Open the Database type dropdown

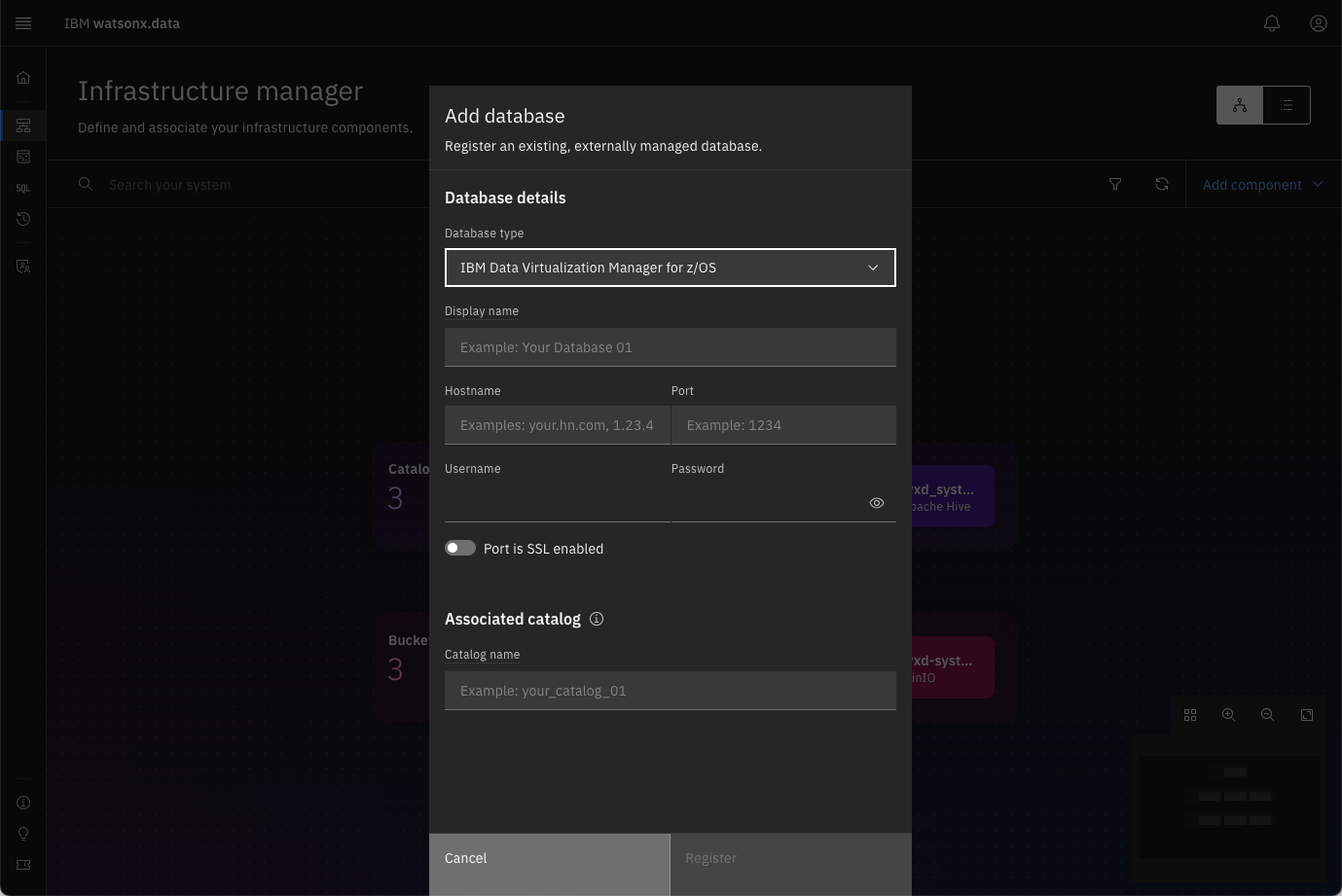coord(671,268)
